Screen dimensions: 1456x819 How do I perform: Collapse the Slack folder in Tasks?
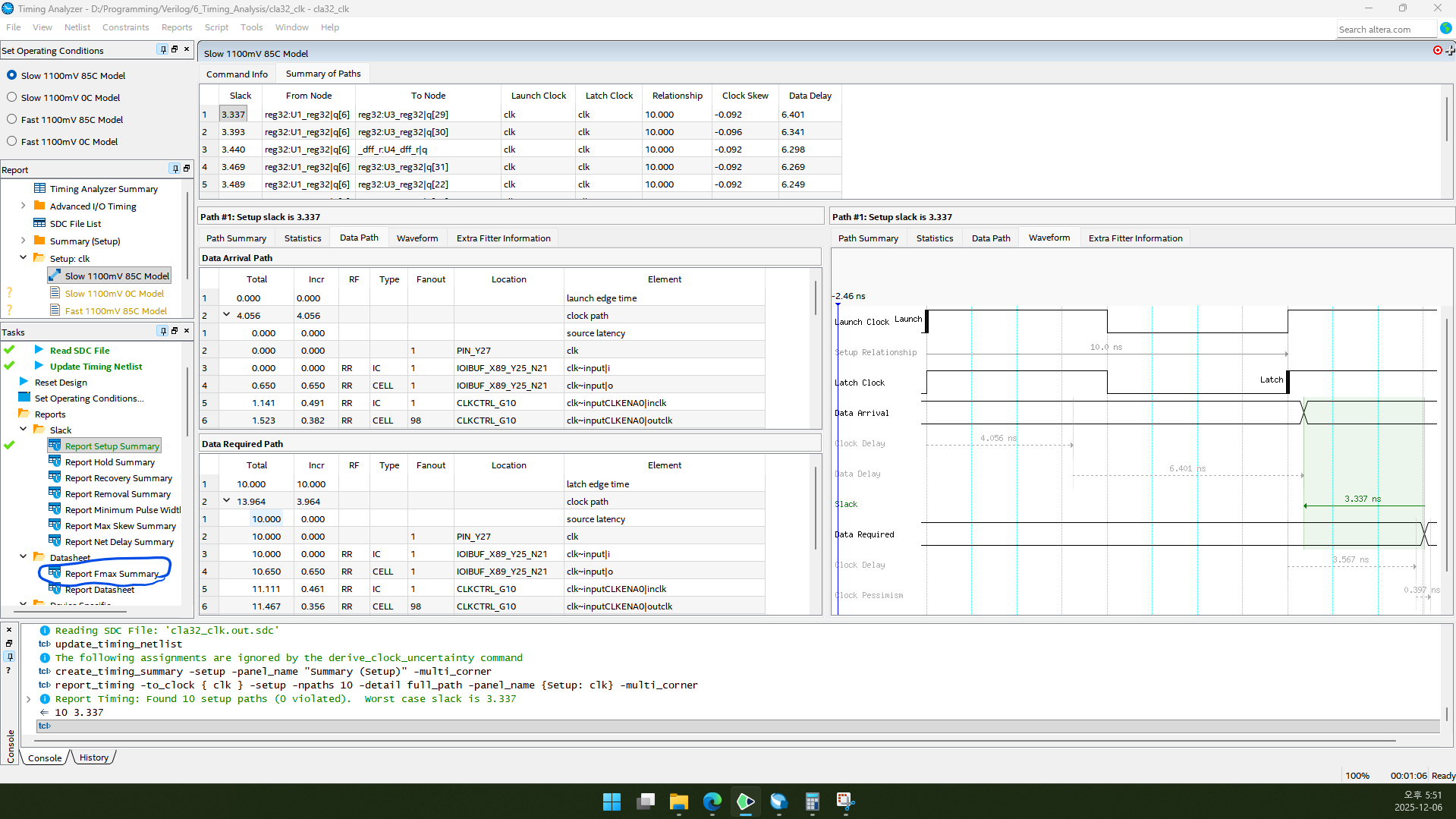coord(23,429)
